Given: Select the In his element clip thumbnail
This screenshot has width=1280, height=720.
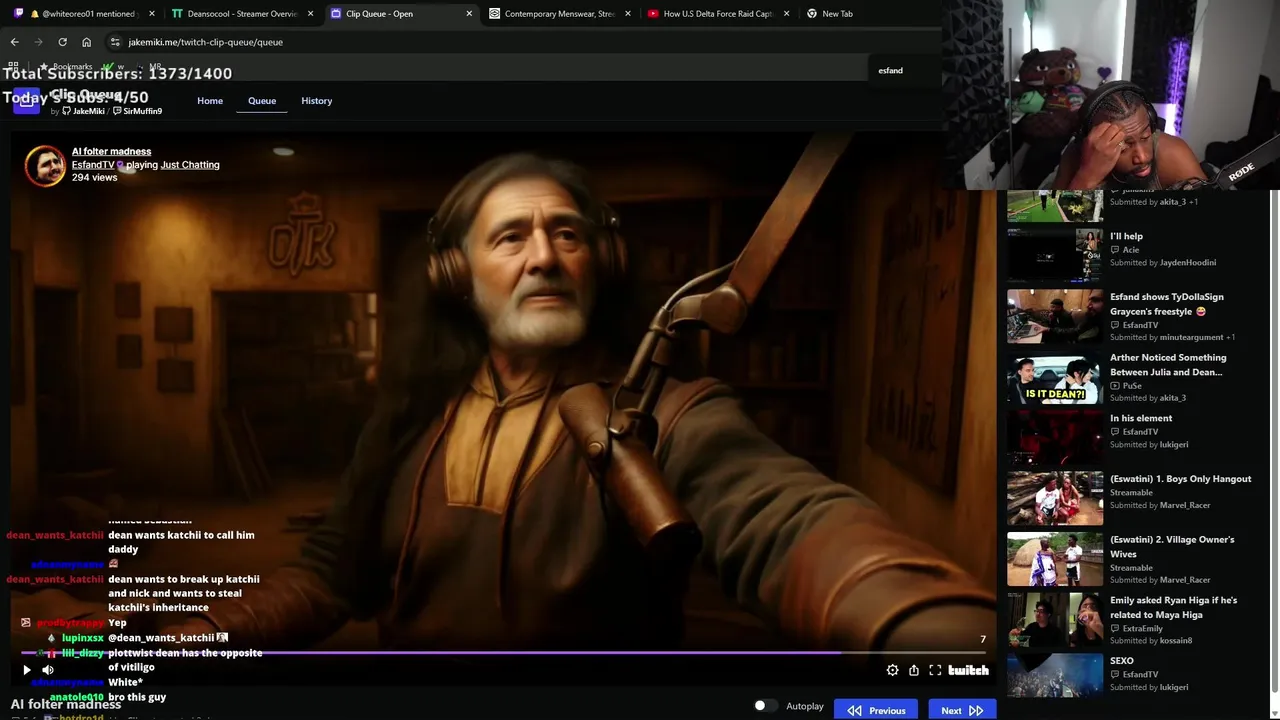Looking at the screenshot, I should point(1055,437).
